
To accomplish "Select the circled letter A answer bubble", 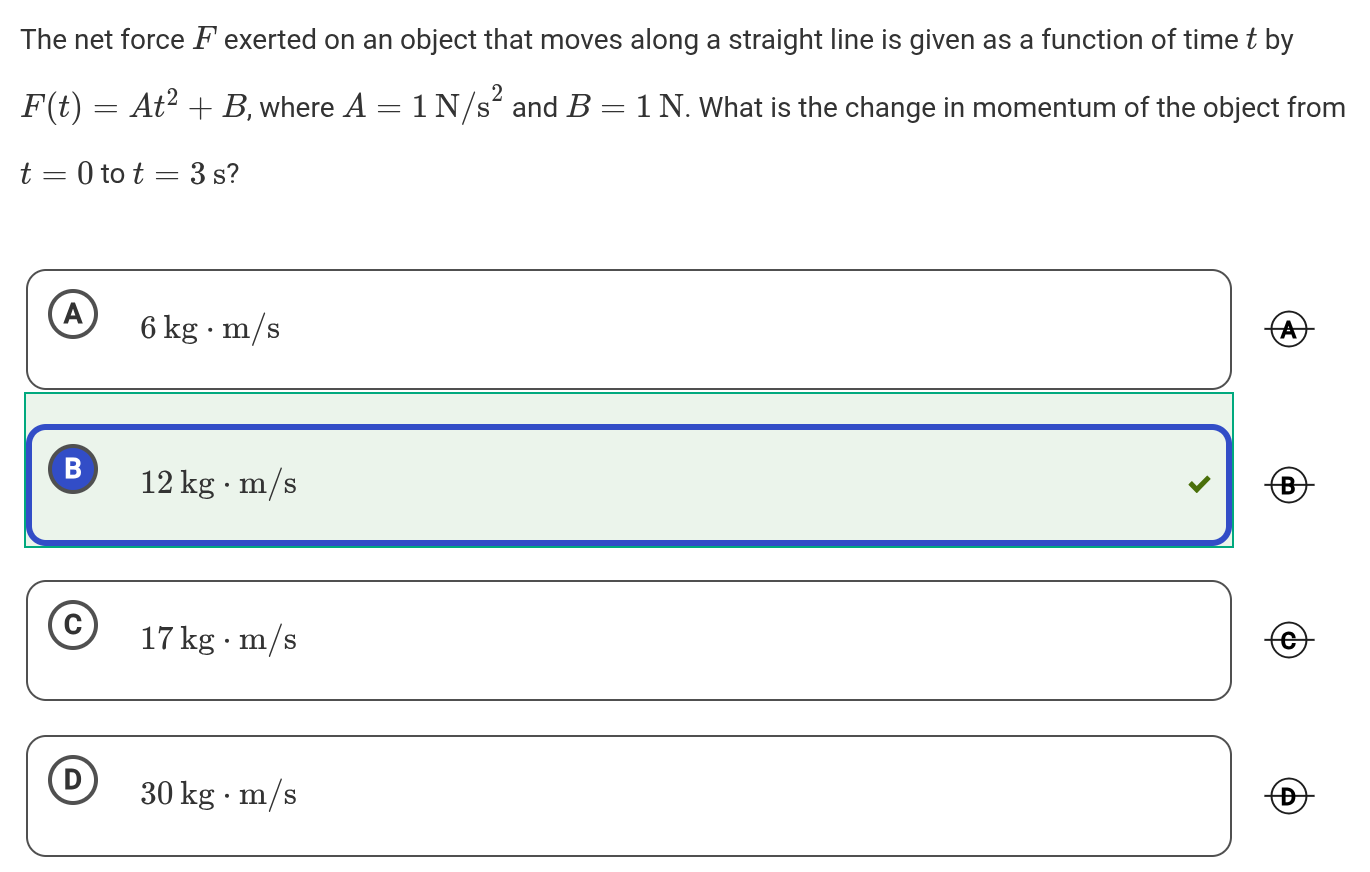I will [73, 314].
